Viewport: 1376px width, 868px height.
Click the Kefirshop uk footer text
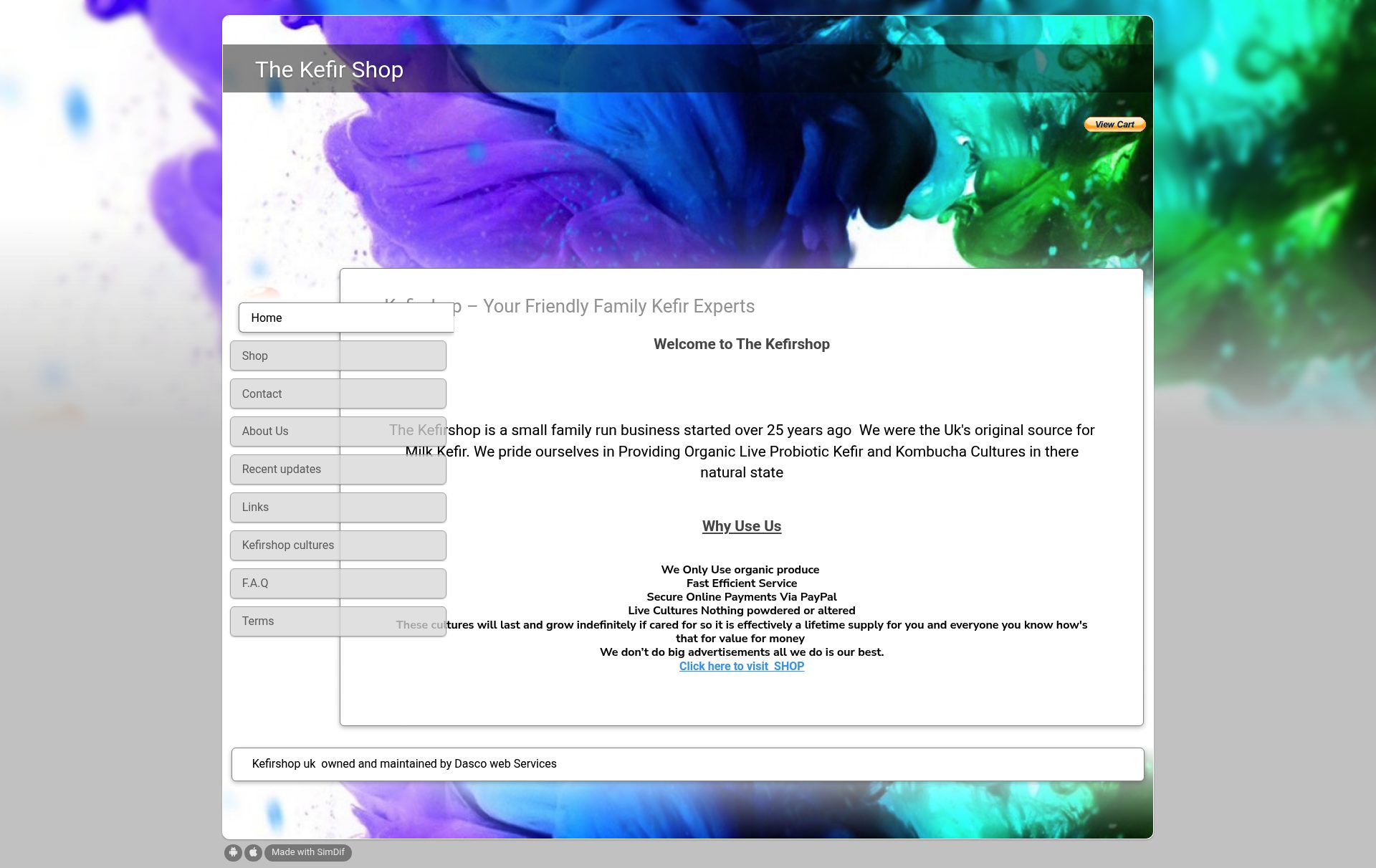[404, 764]
